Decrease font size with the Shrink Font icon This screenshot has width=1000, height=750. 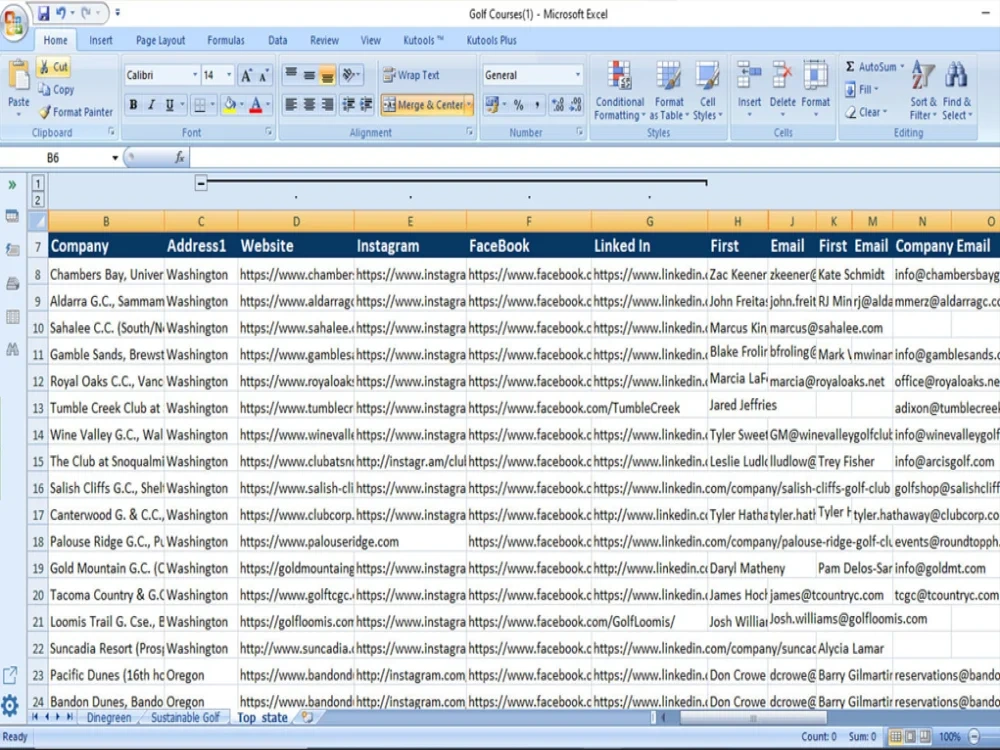pyautogui.click(x=263, y=75)
